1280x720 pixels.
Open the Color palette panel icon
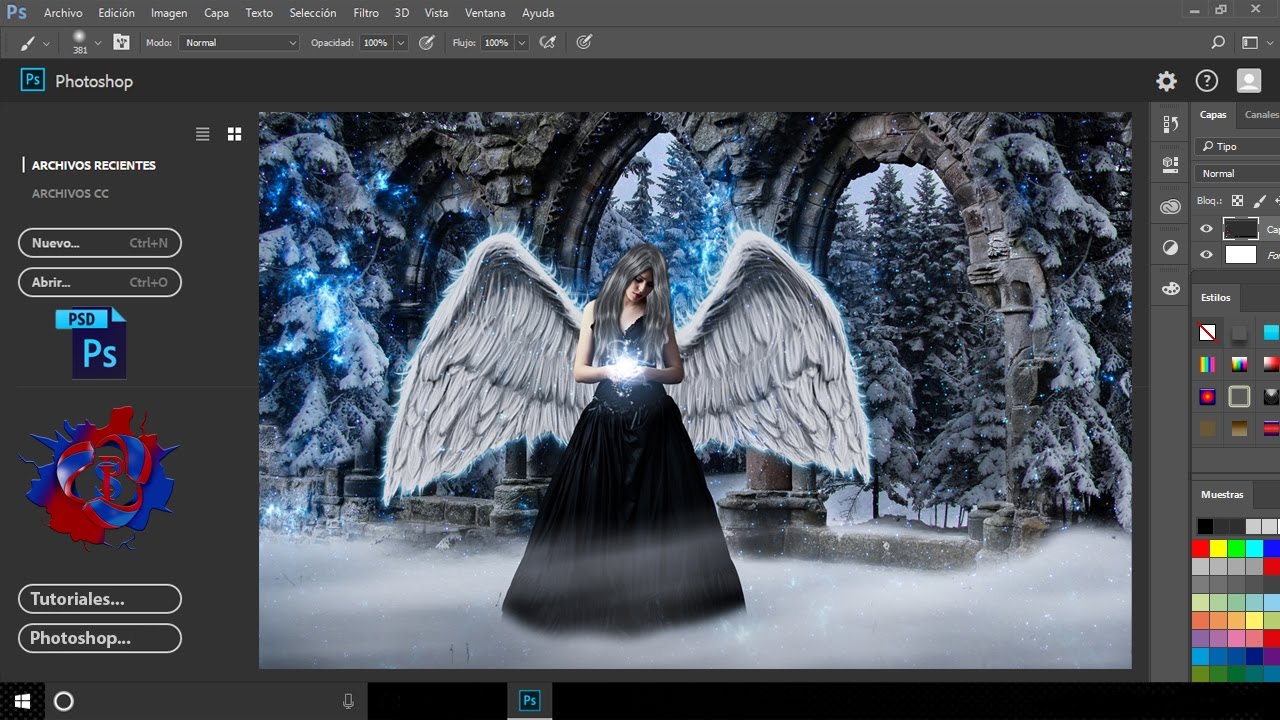[1170, 289]
